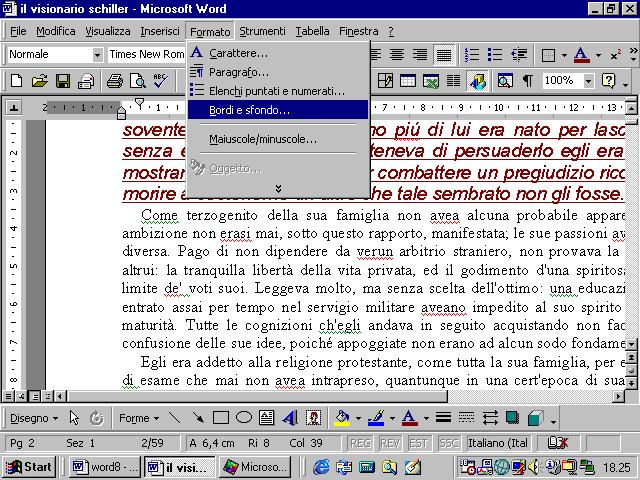Click the columns layout icon
The image size is (640, 480).
pos(453,81)
